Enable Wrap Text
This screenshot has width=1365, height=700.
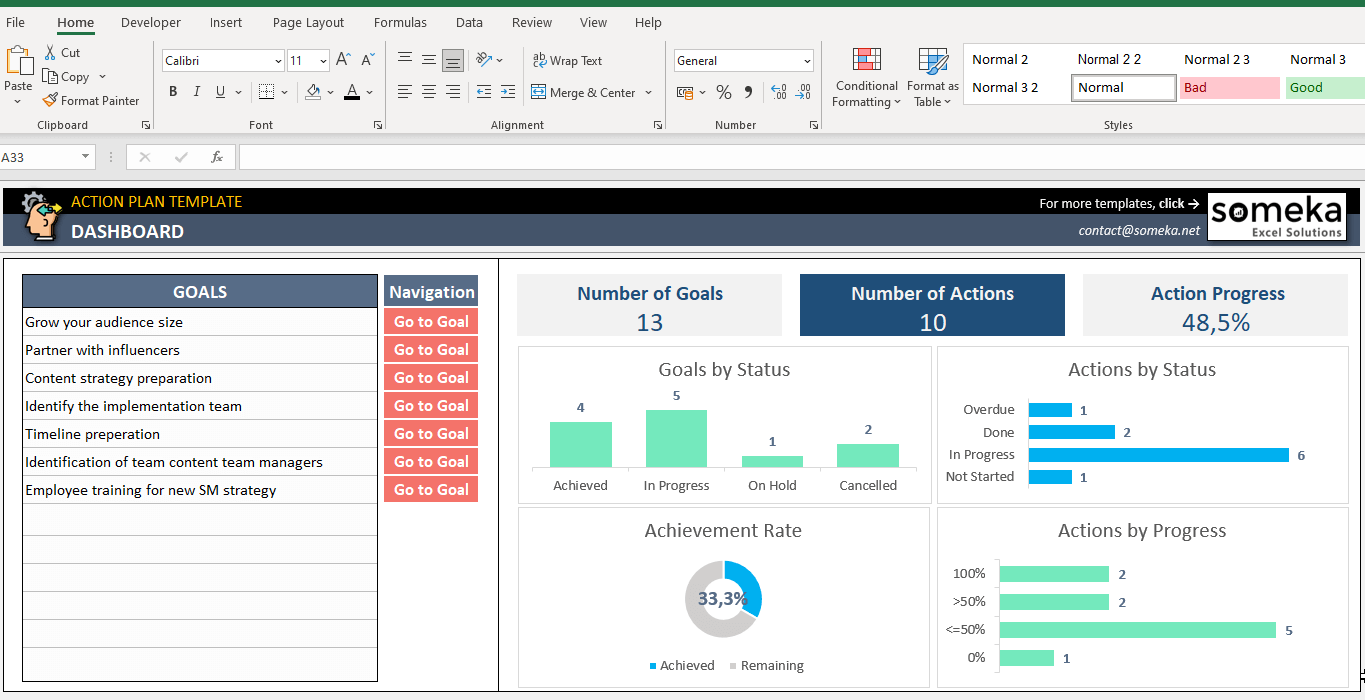click(x=568, y=60)
